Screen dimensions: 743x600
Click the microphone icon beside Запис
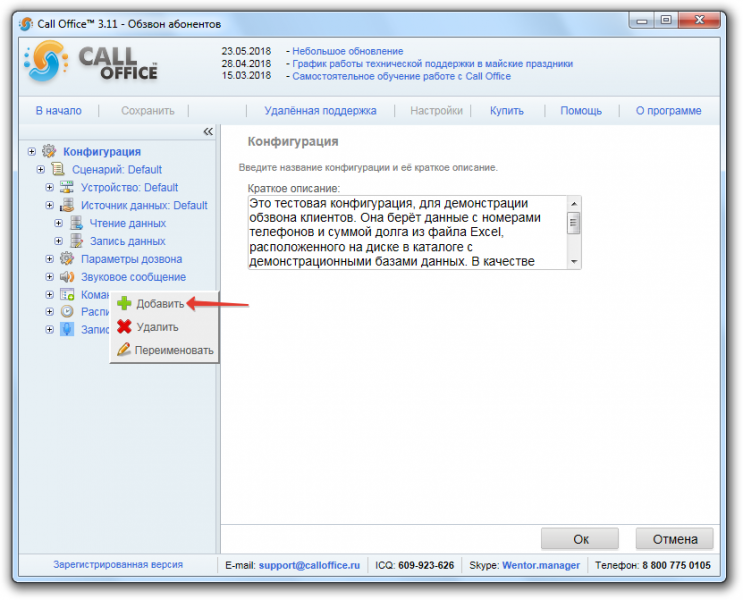[x=67, y=329]
